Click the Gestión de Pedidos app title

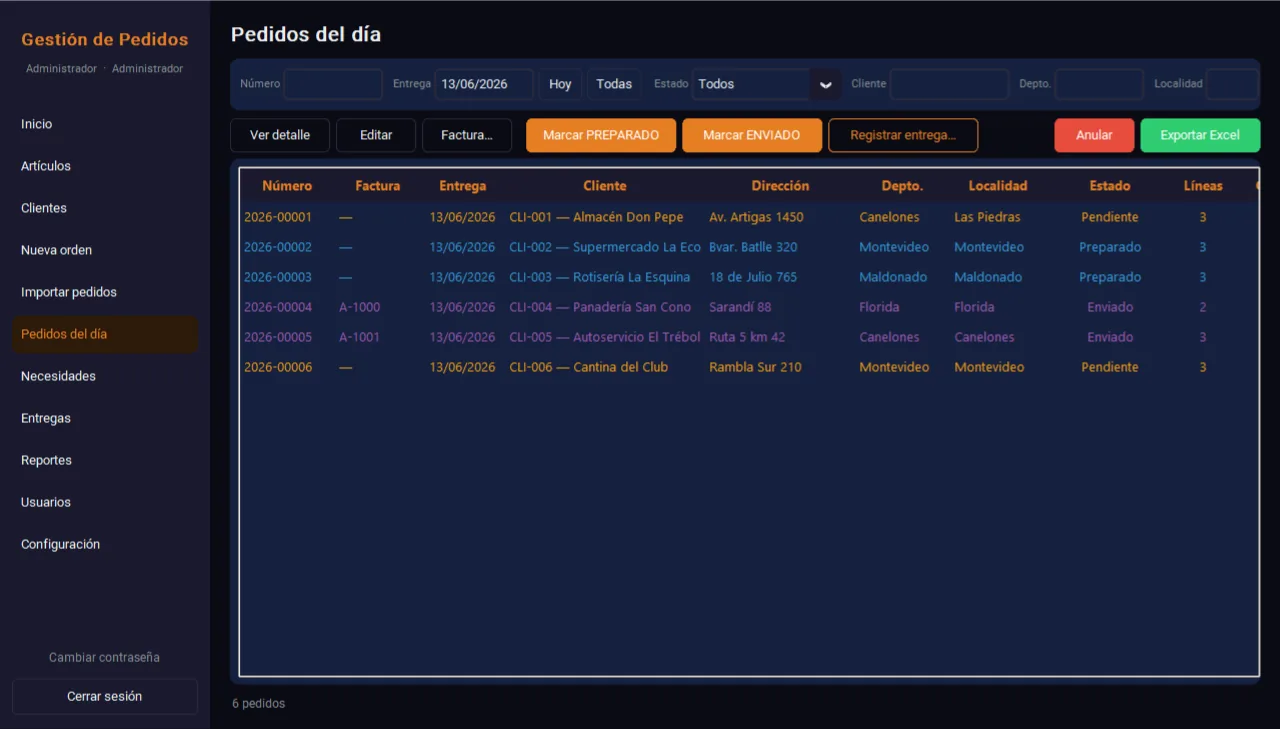[x=105, y=40]
